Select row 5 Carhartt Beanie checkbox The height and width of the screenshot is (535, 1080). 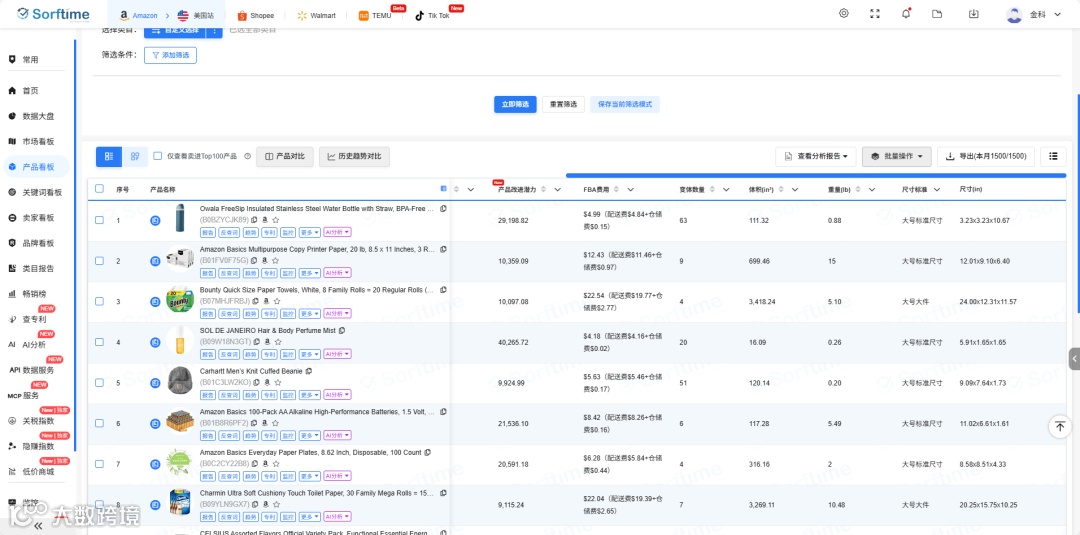coord(99,382)
